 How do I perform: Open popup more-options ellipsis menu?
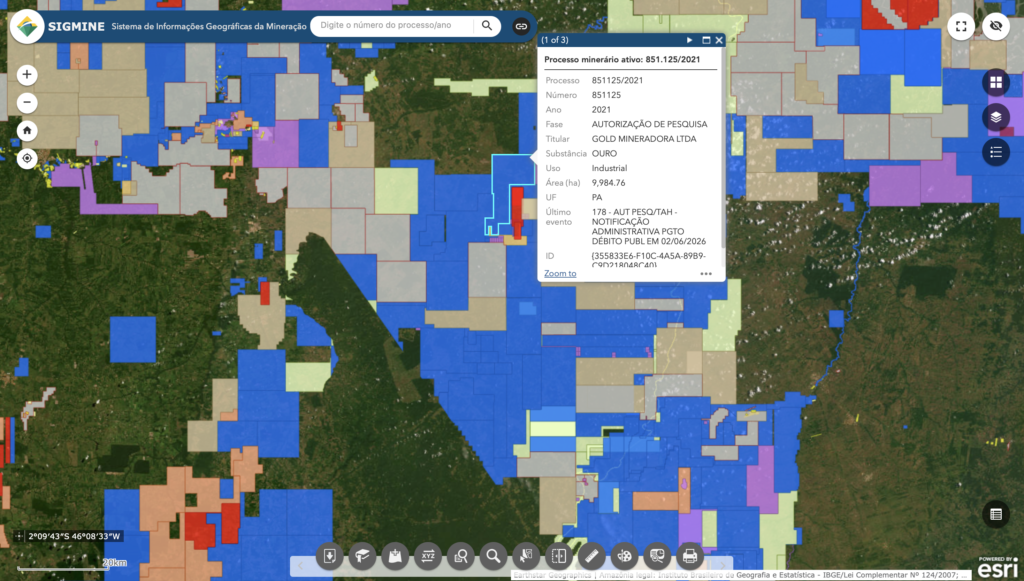pyautogui.click(x=706, y=274)
